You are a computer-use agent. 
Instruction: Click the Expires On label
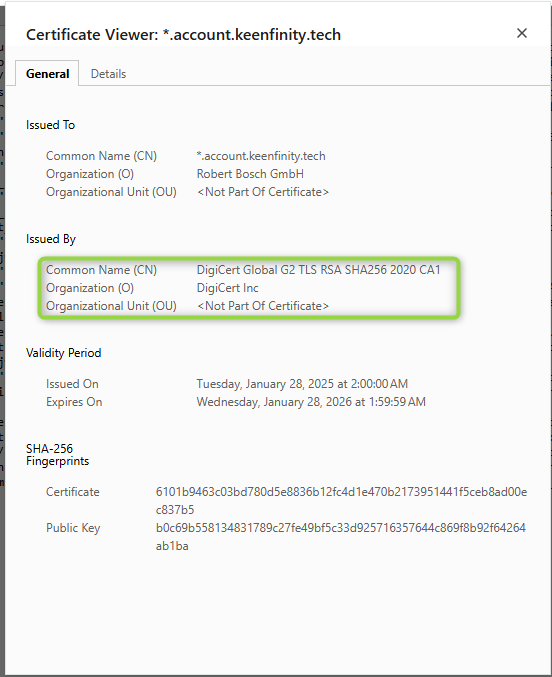click(74, 402)
